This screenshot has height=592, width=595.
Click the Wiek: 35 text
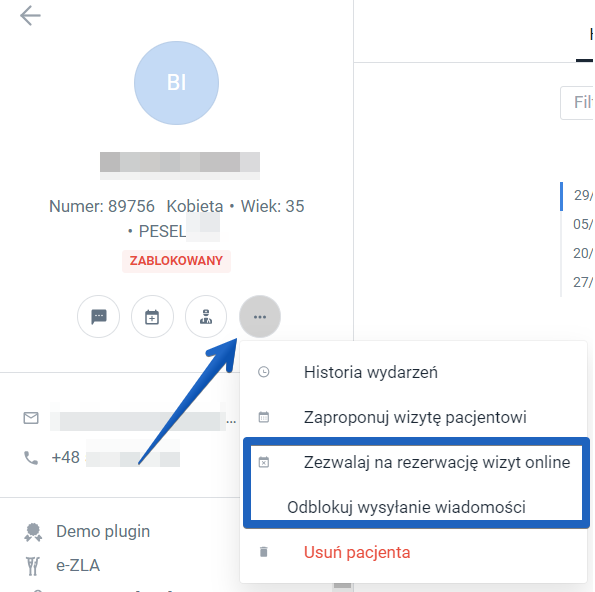tap(272, 206)
